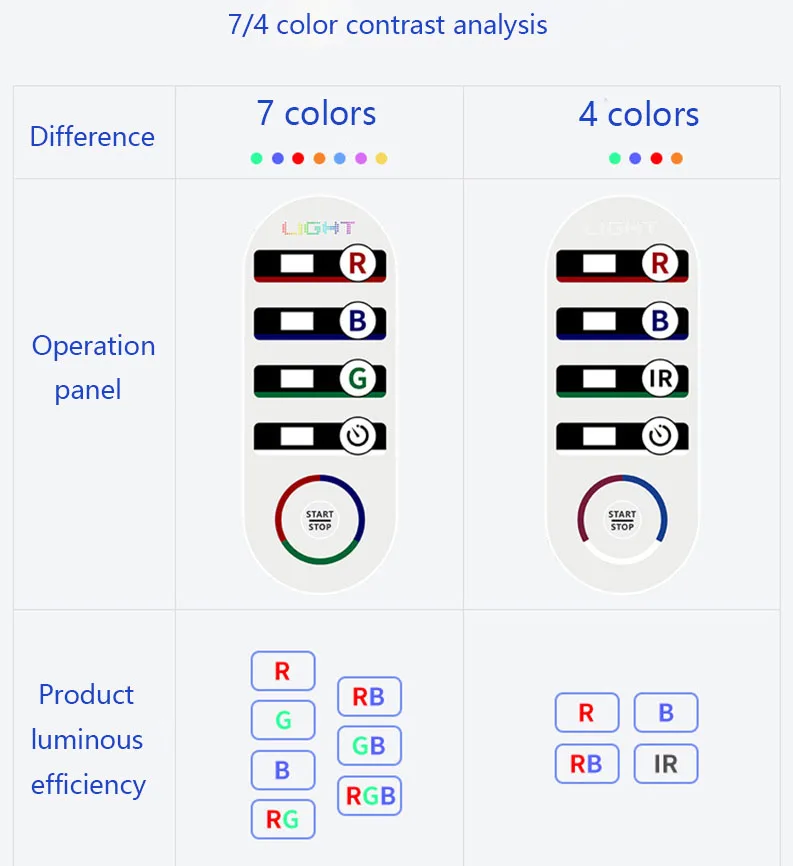Click the red dot under 7 colors

(x=298, y=158)
